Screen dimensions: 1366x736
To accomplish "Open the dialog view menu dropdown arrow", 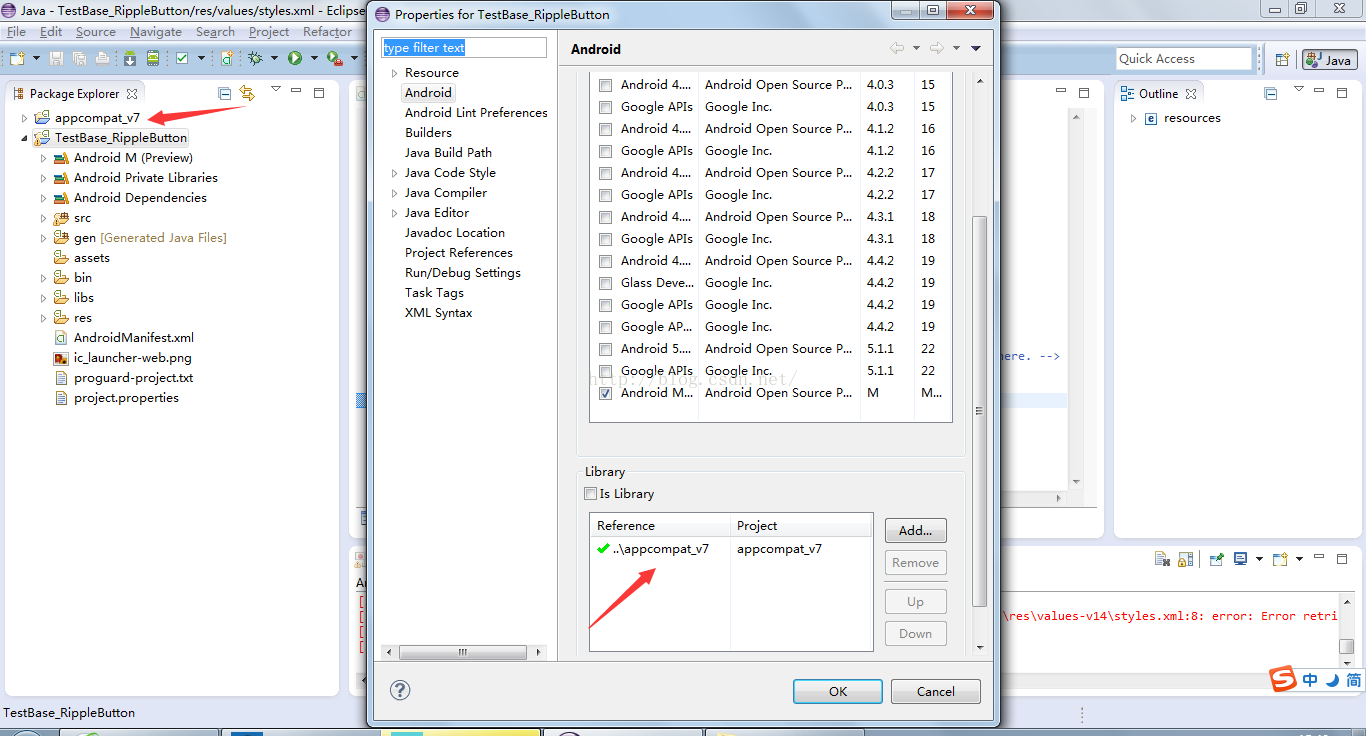I will click(x=976, y=48).
